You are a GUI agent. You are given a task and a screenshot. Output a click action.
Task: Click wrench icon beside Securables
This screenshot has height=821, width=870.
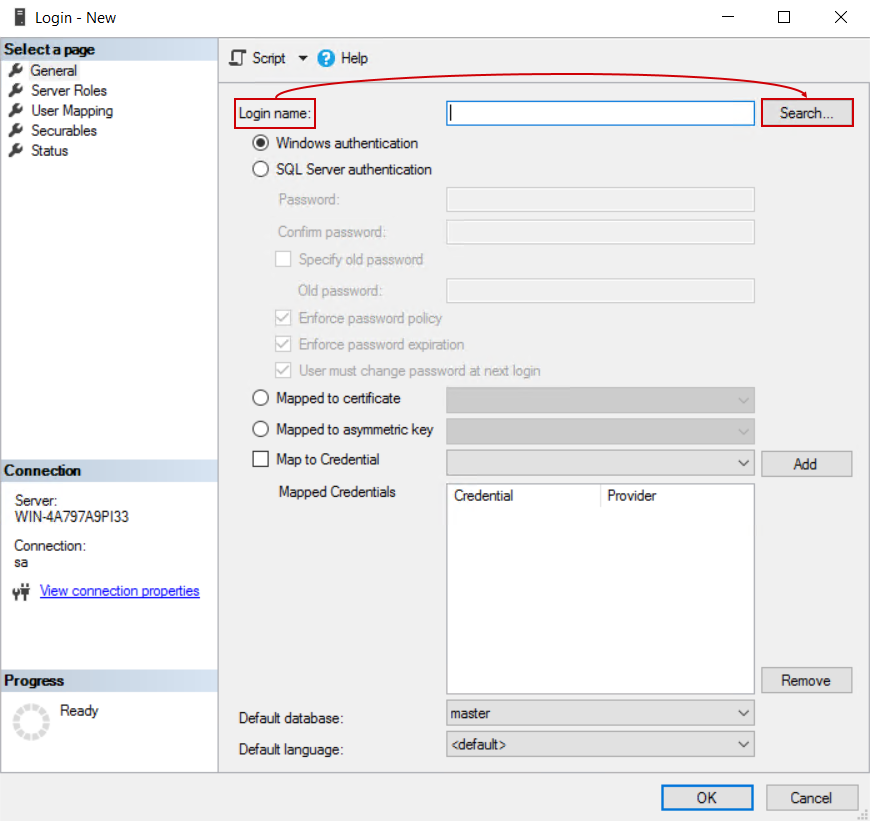[x=15, y=130]
